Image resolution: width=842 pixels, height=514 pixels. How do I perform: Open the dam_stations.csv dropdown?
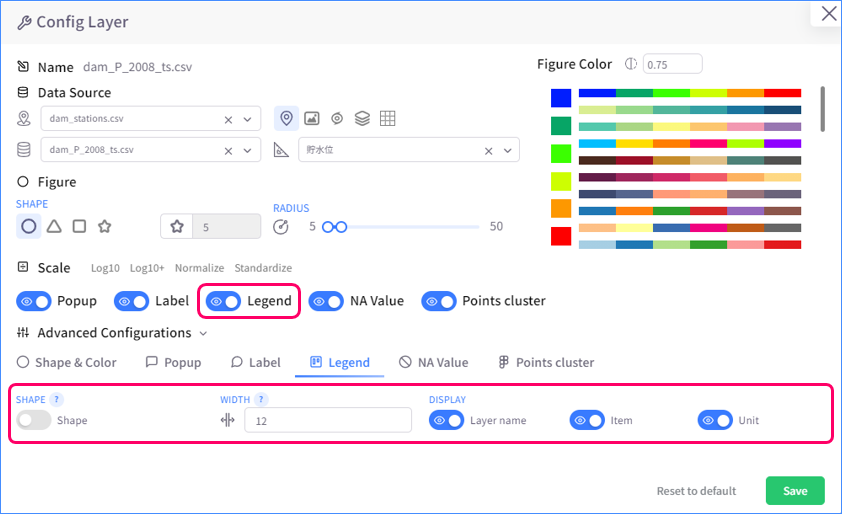248,120
